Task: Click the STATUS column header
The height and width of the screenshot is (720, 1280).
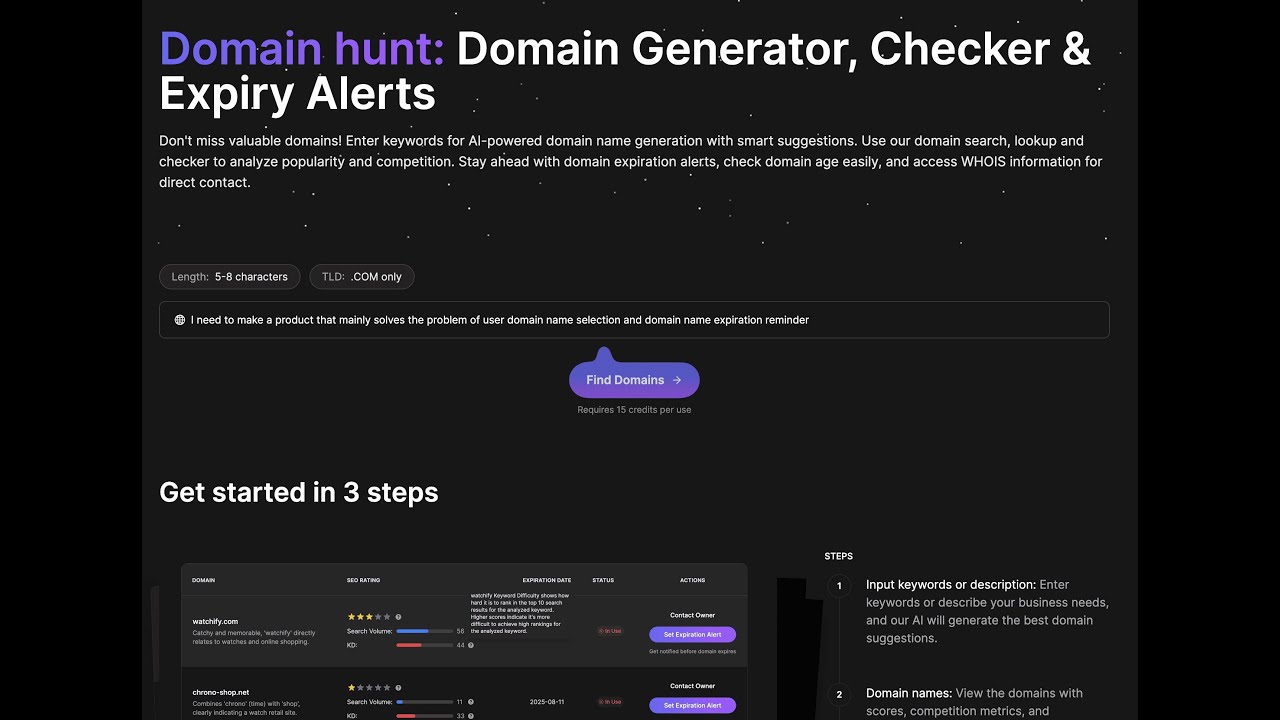Action: click(x=603, y=580)
